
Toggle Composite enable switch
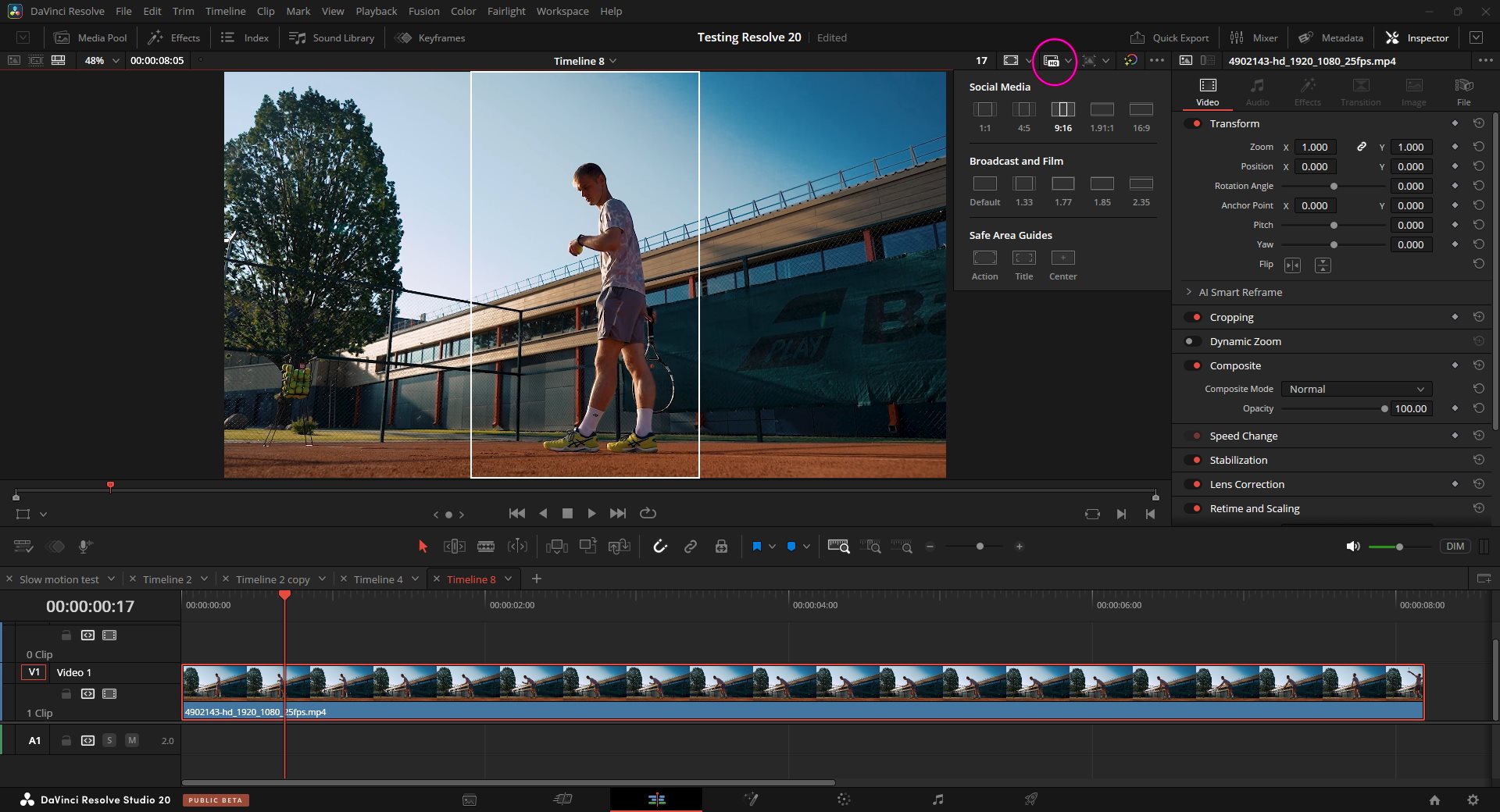click(1193, 365)
